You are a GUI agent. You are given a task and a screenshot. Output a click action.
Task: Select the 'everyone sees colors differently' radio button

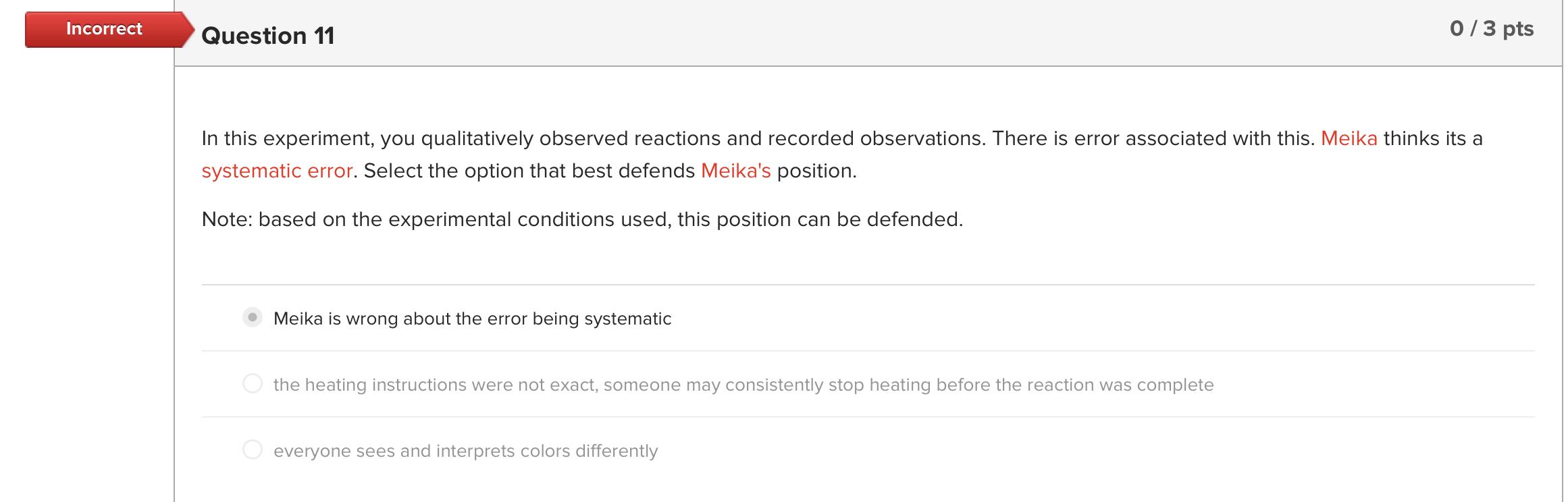252,449
